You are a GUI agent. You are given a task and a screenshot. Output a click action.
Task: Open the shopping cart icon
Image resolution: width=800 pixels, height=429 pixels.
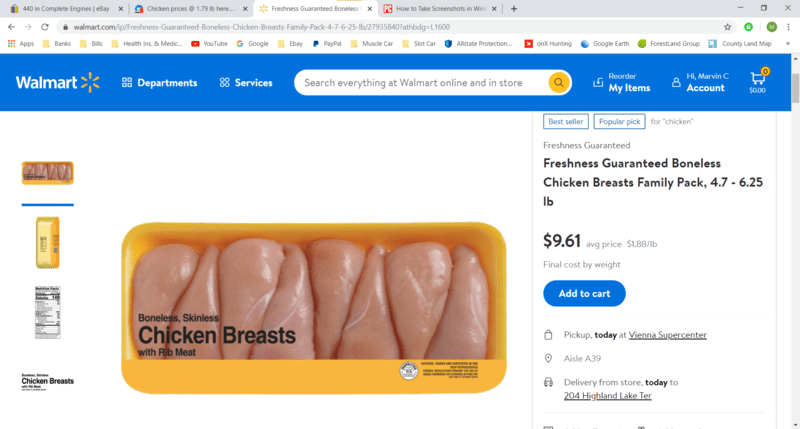pyautogui.click(x=758, y=81)
